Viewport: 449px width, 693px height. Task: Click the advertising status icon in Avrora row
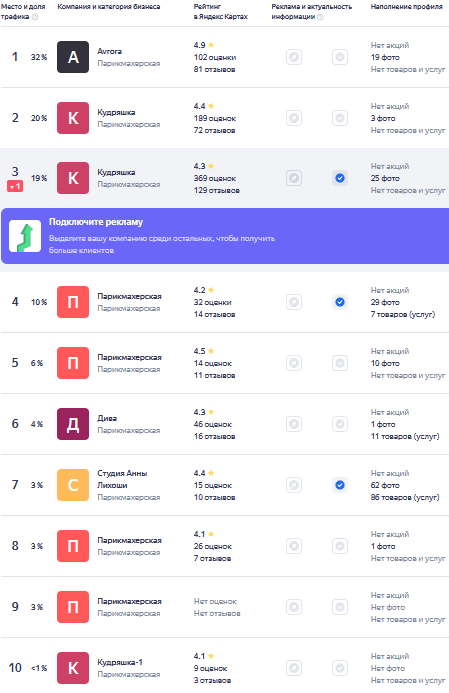click(x=294, y=57)
